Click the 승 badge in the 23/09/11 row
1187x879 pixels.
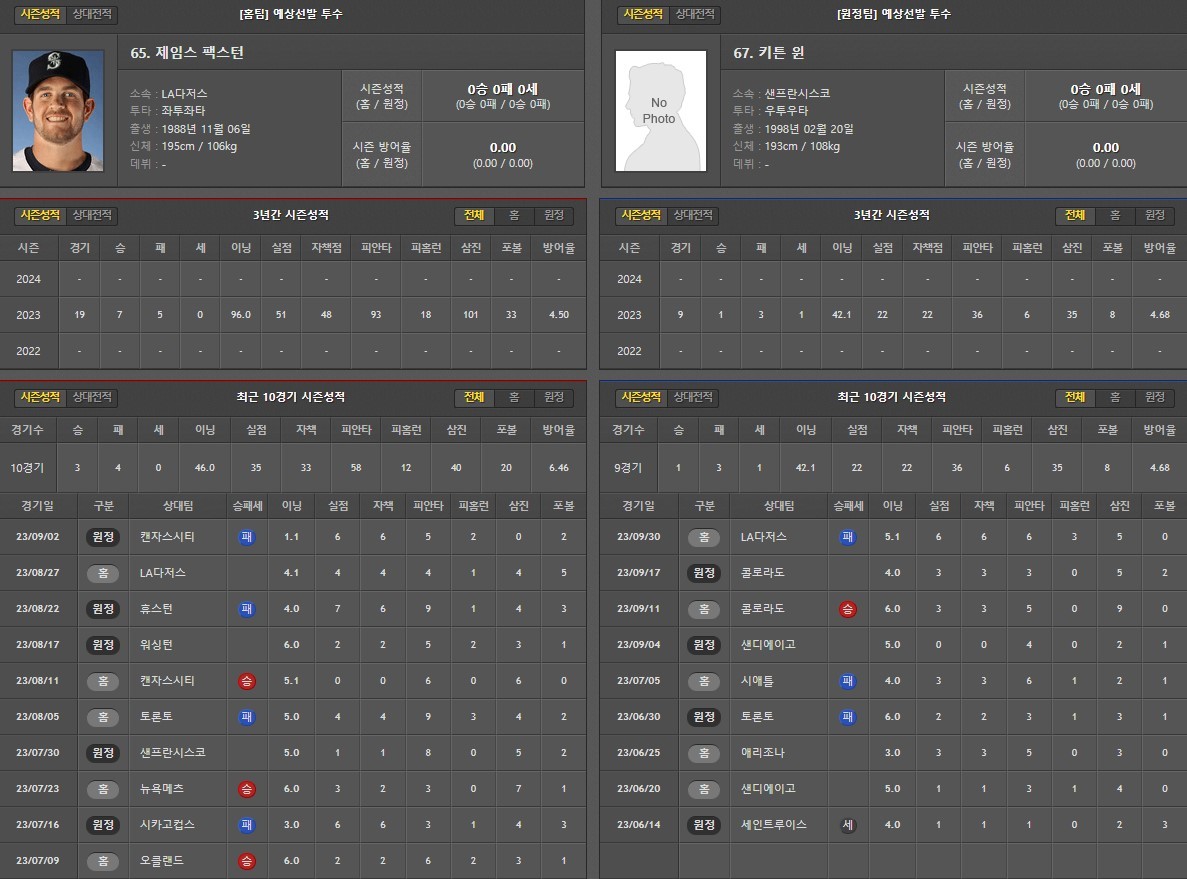pyautogui.click(x=848, y=609)
